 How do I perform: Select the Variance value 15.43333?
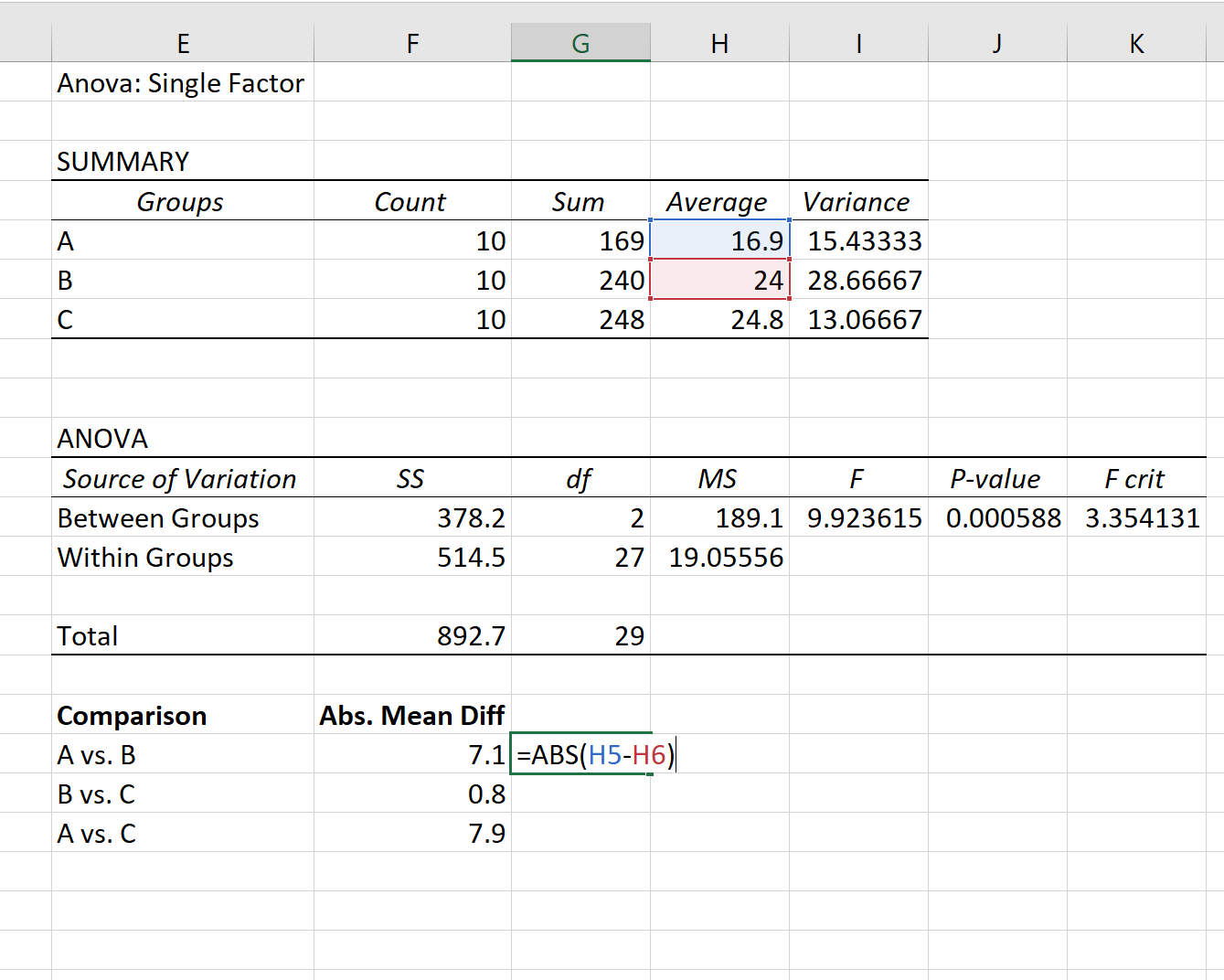coord(859,240)
